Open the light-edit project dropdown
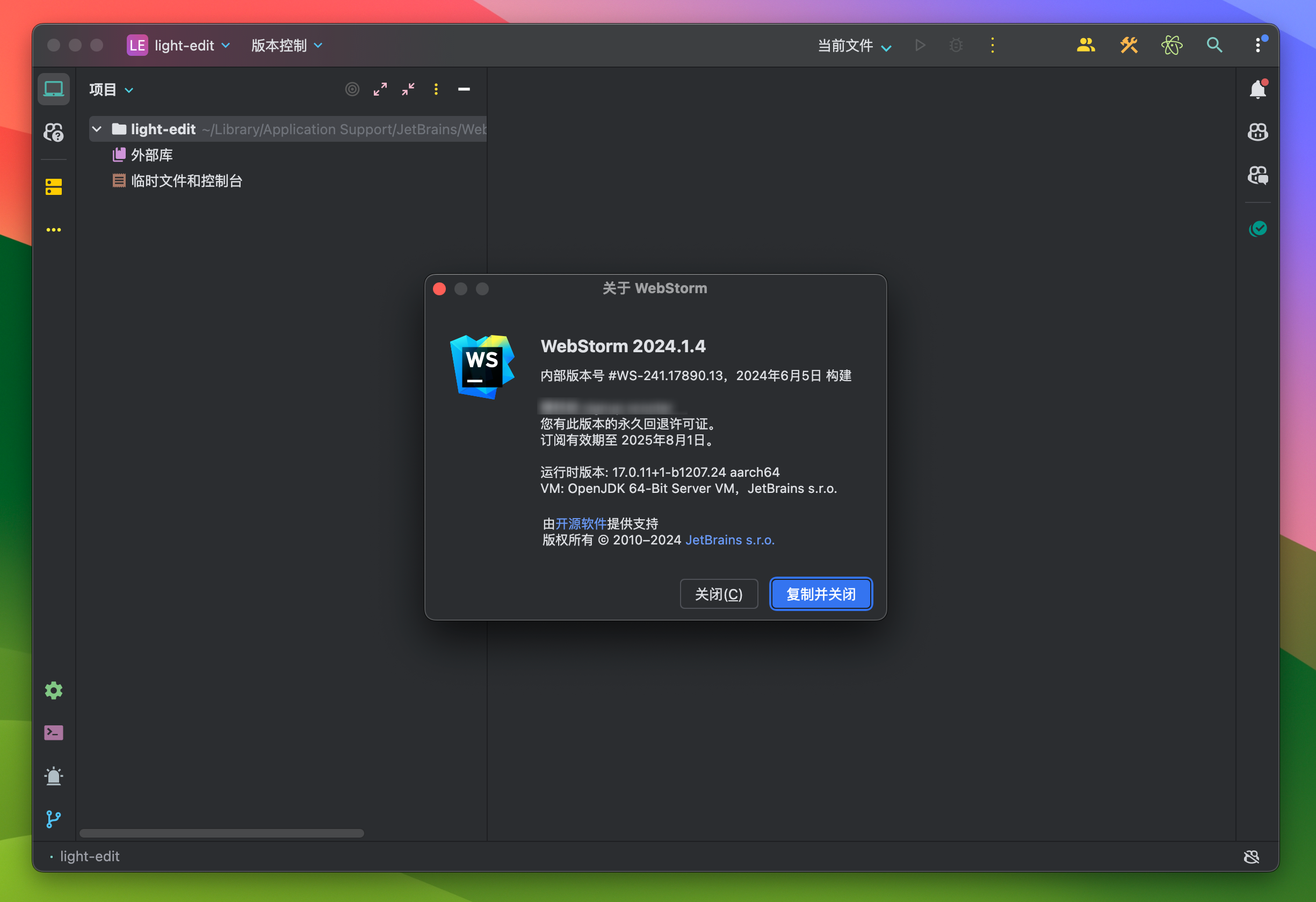The image size is (1316, 902). (179, 45)
